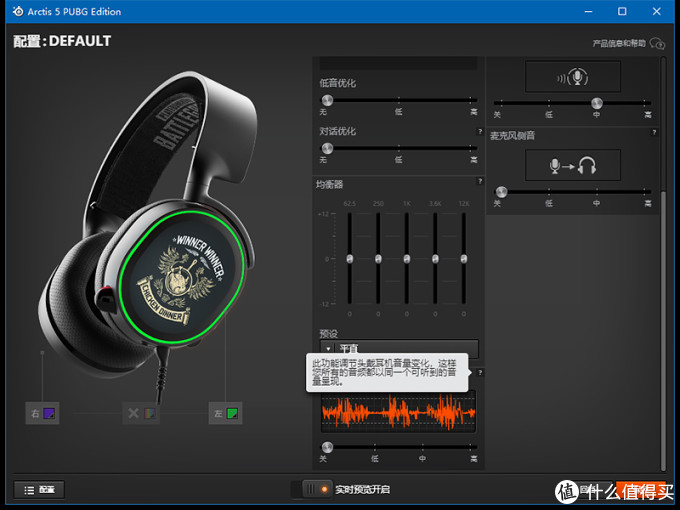Click the 3.6K equalizer band handle
Viewport: 680px width, 510px height.
coord(435,259)
